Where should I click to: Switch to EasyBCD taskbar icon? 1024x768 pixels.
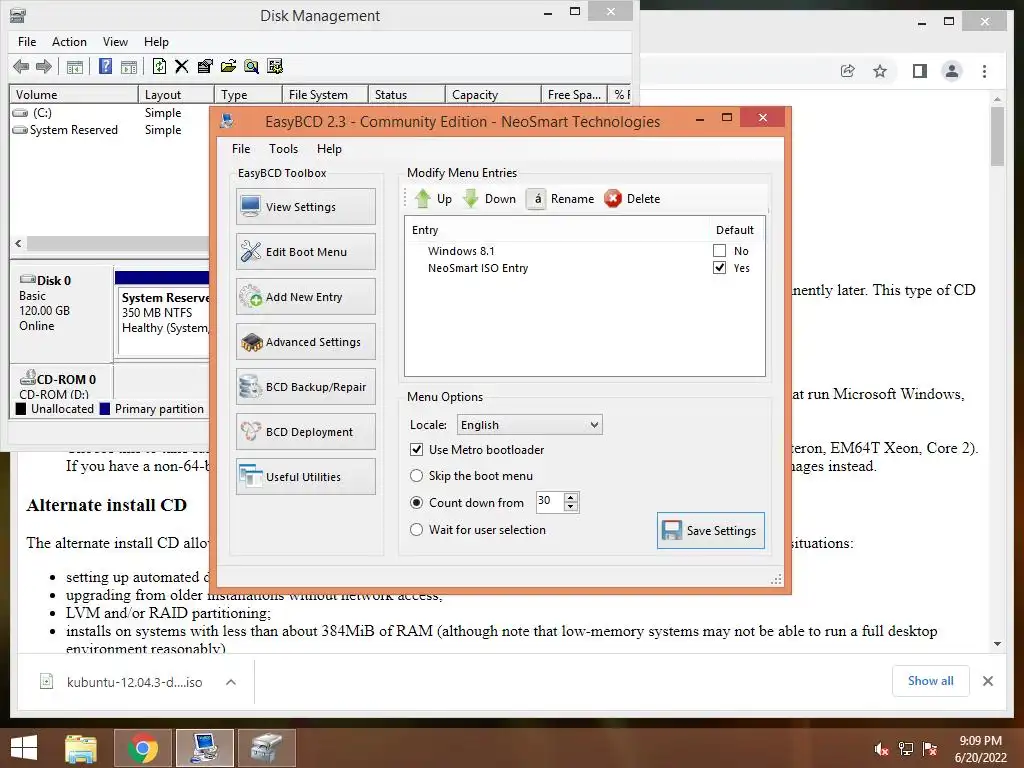(204, 748)
